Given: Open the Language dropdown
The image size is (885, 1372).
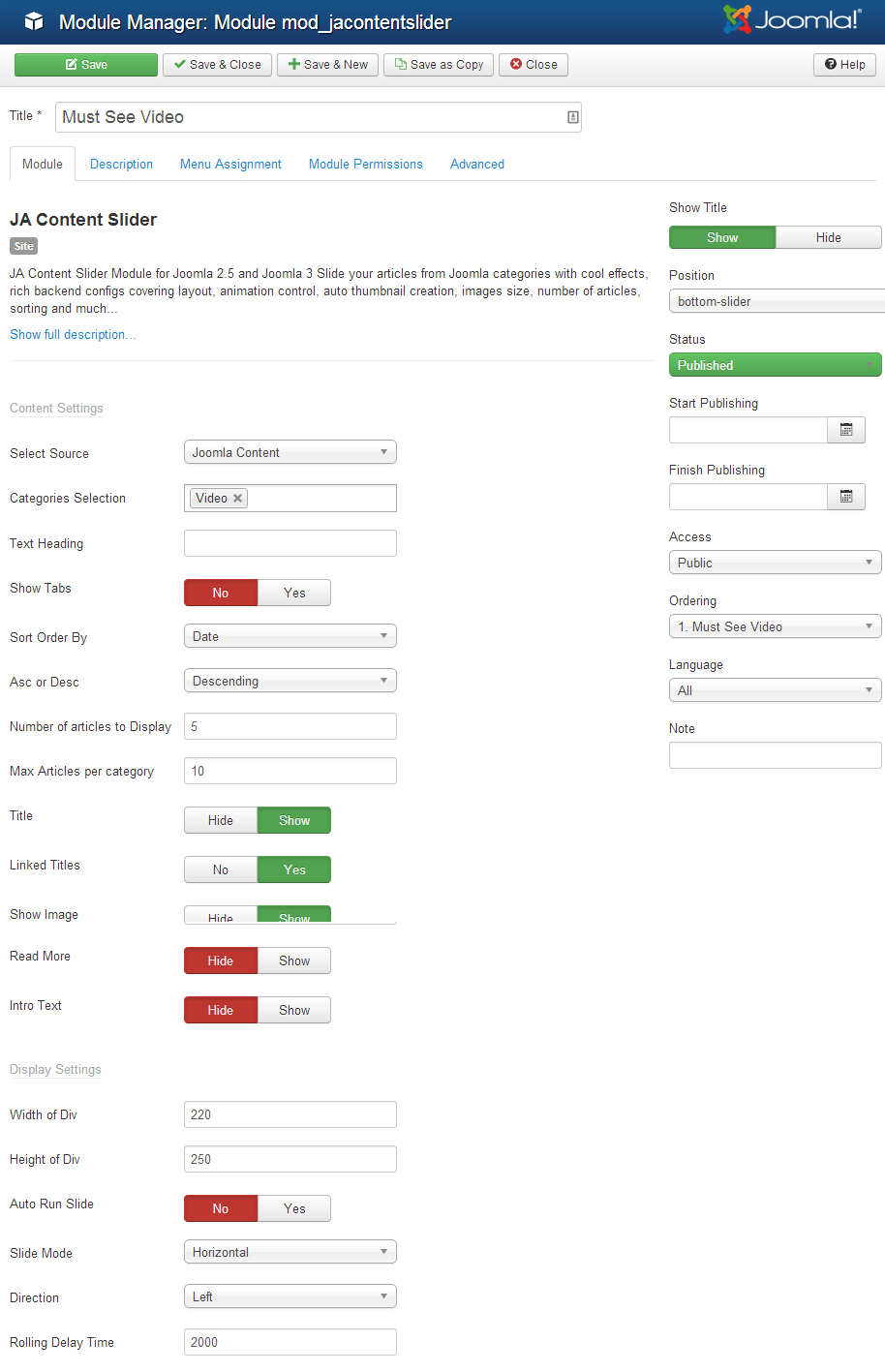Looking at the screenshot, I should pyautogui.click(x=776, y=690).
